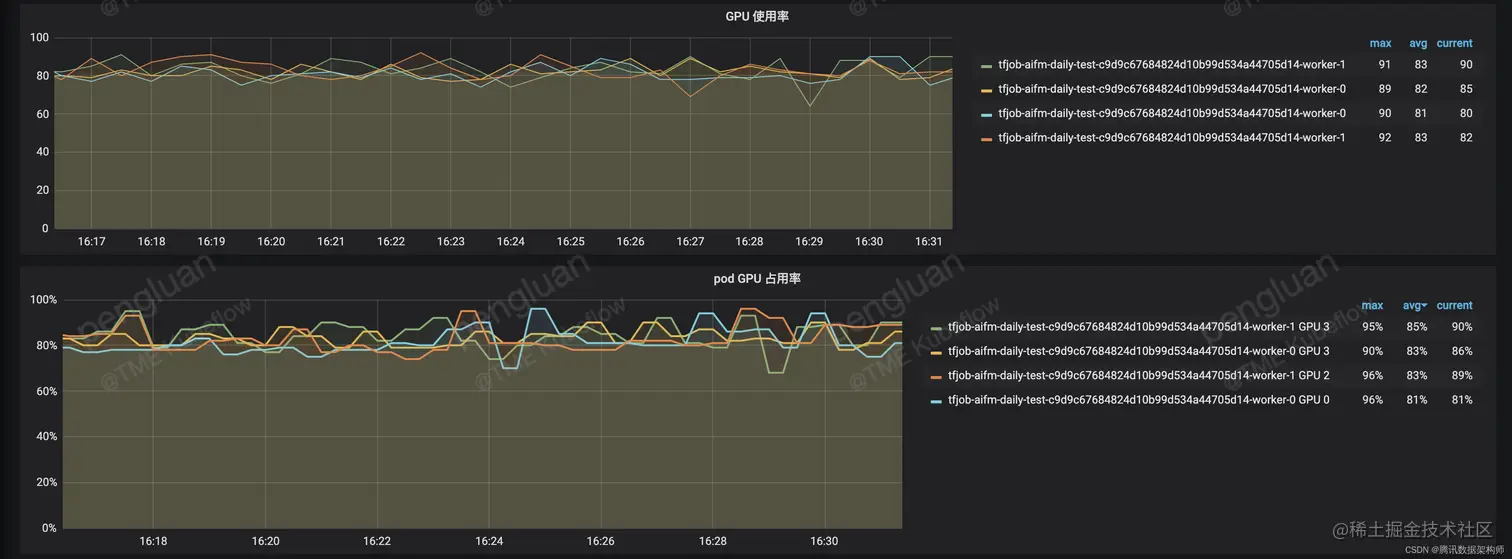Toggle the worker-0 GPU 3 series
Viewport: 1512px width, 559px height.
point(1139,351)
